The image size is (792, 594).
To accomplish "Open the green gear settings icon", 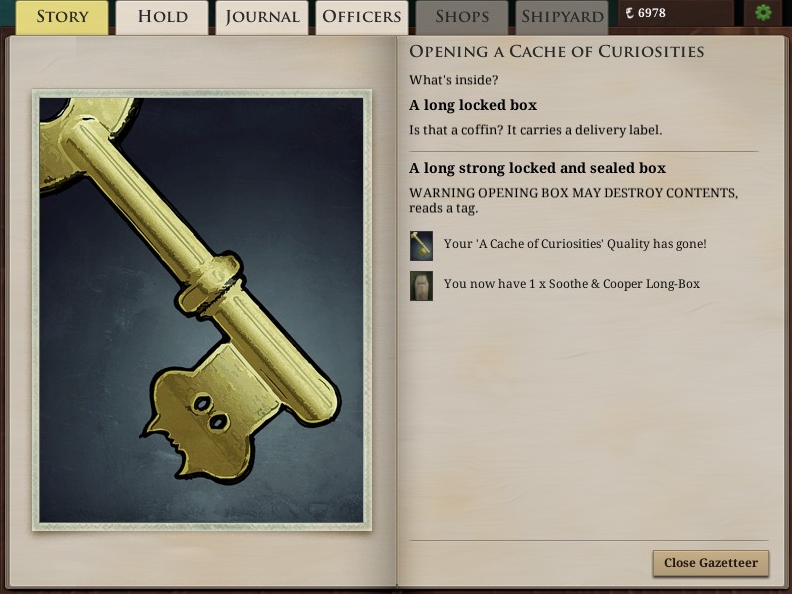I will click(763, 12).
